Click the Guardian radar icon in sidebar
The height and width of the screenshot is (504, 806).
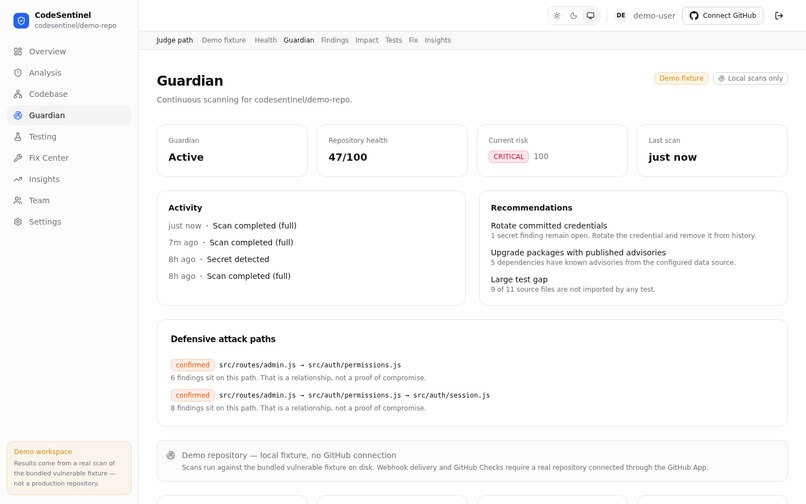pos(18,115)
